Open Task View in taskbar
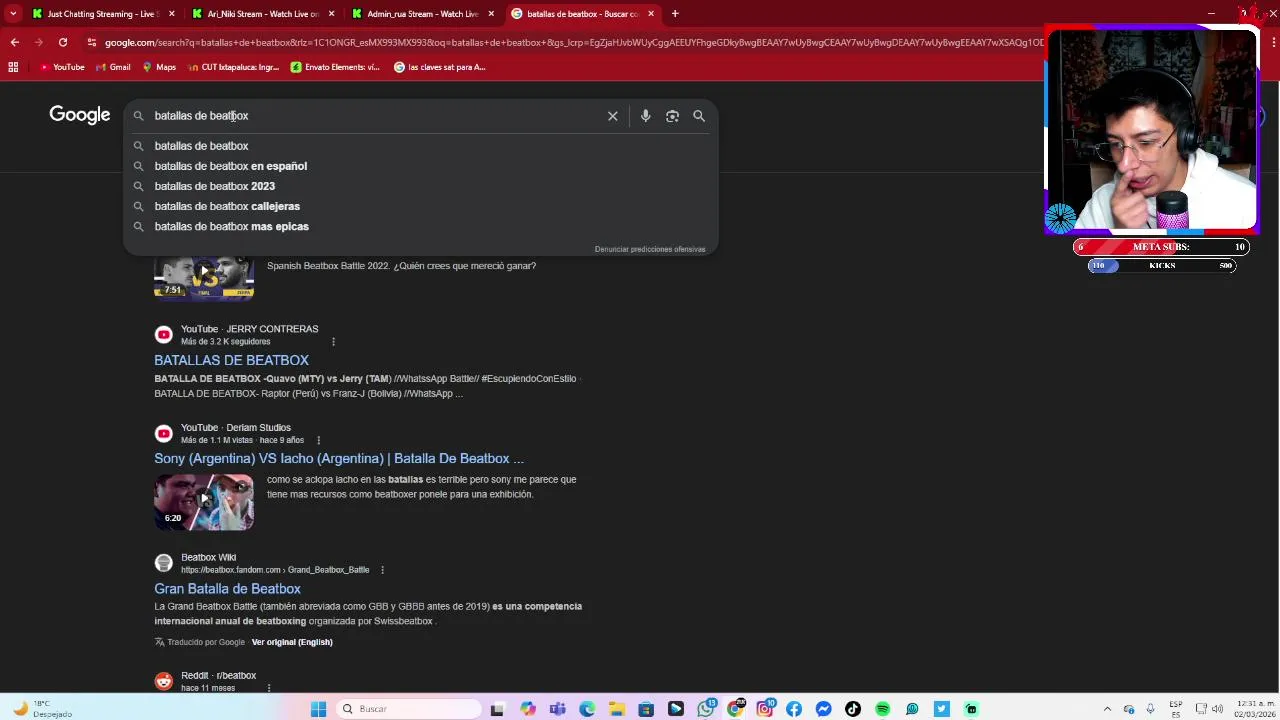Viewport: 1280px width, 720px height. 498,709
